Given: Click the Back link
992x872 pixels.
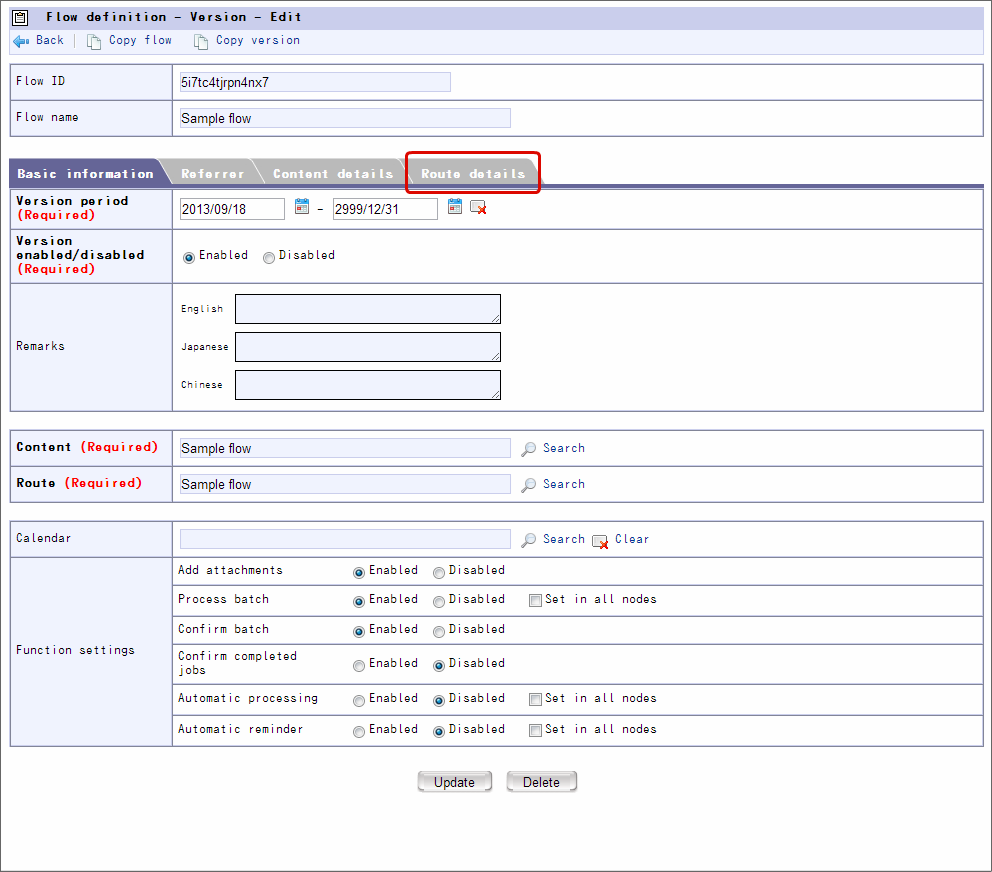Looking at the screenshot, I should [50, 40].
